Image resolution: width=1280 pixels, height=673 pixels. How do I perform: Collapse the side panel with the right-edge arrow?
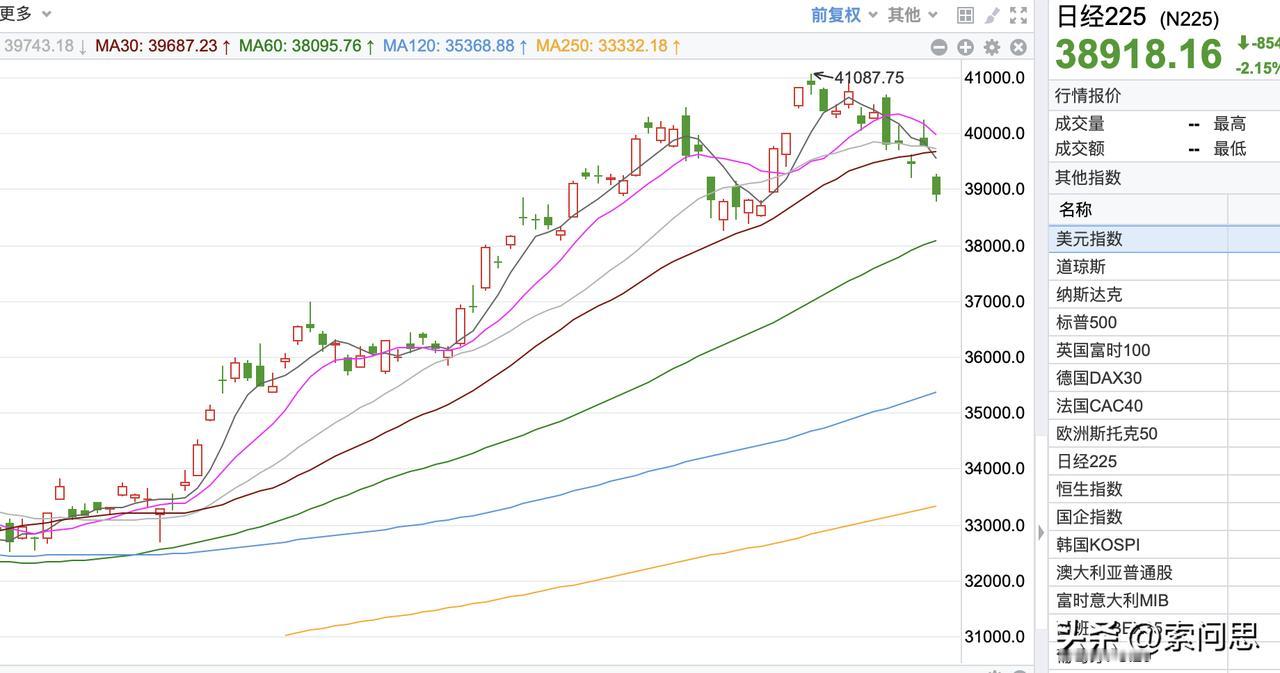pos(1041,532)
